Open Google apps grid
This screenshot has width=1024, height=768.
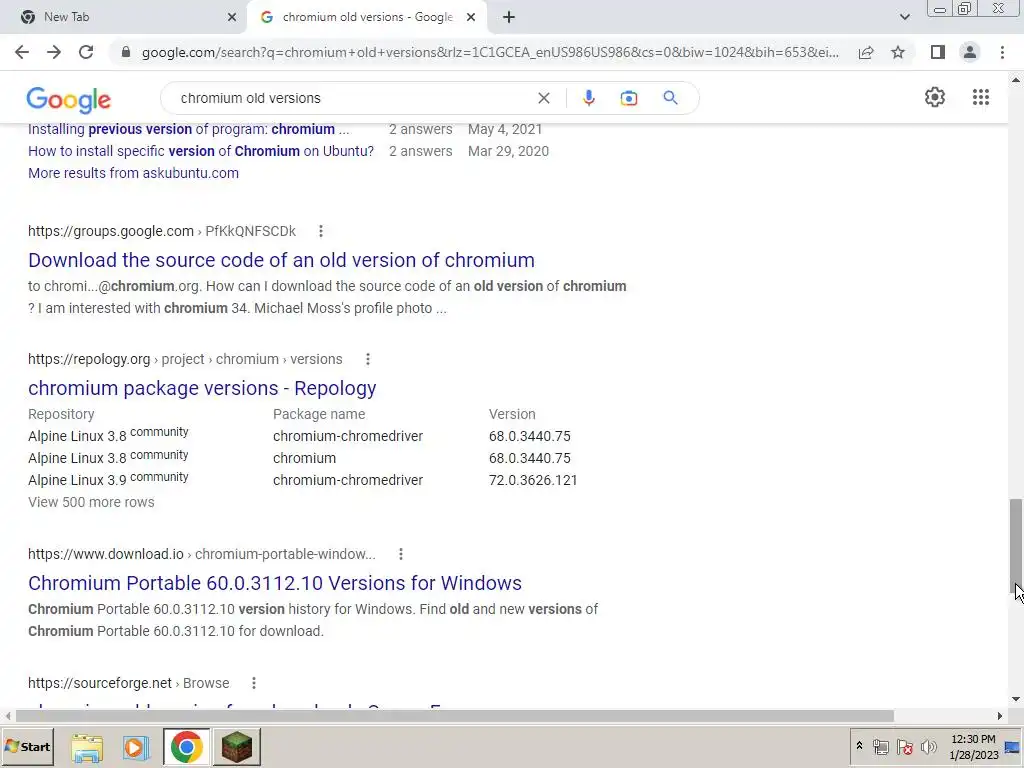pos(981,97)
